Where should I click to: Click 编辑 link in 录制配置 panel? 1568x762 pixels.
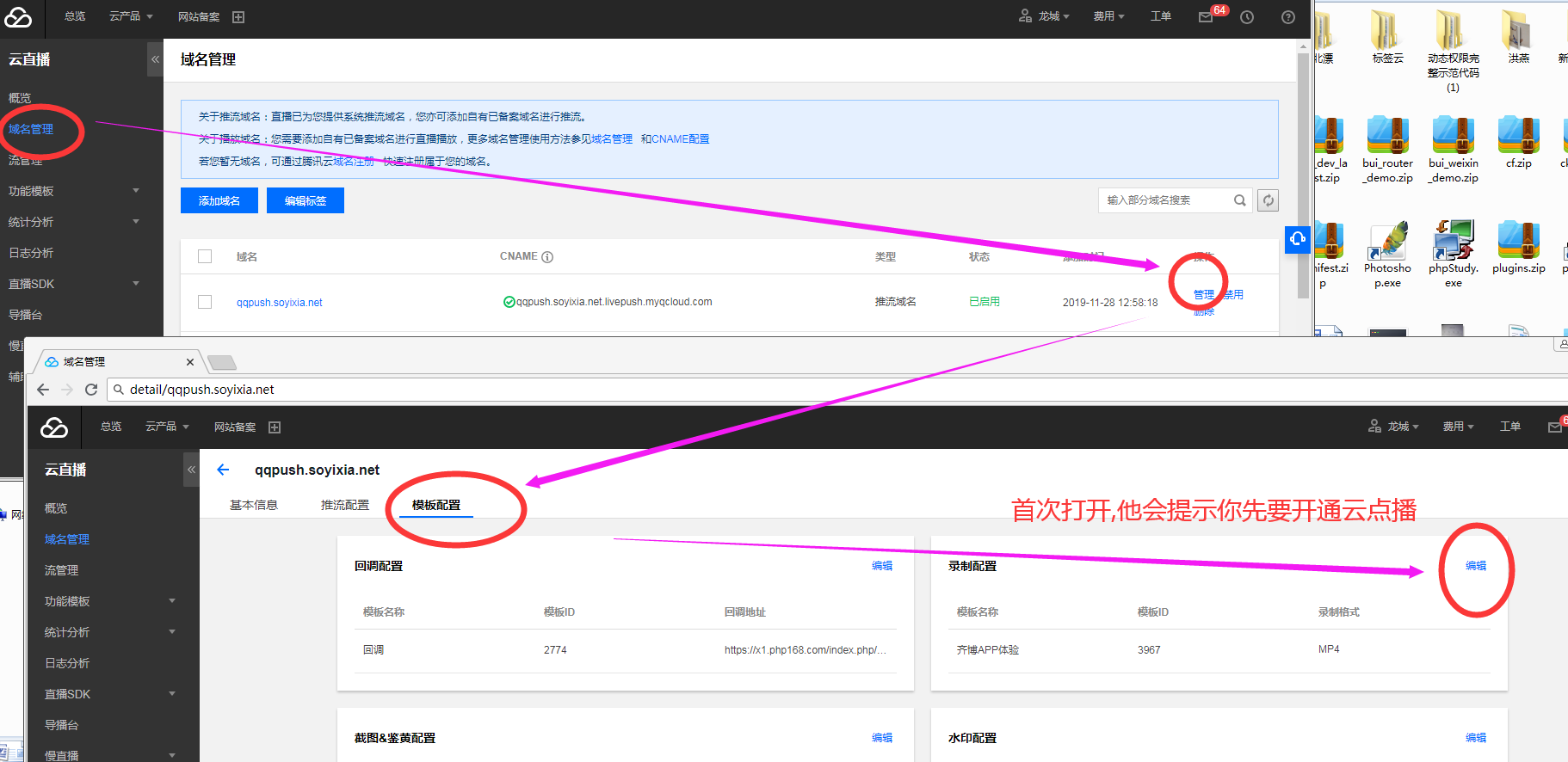[1475, 566]
